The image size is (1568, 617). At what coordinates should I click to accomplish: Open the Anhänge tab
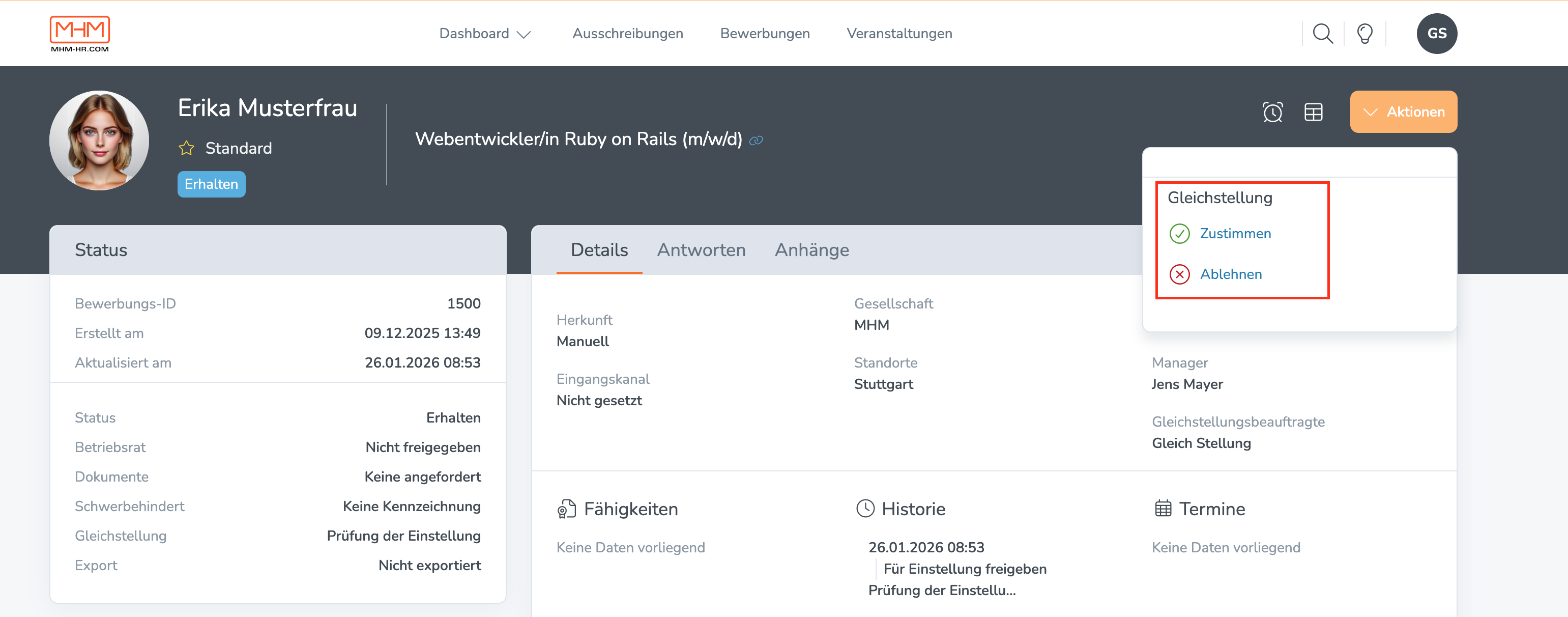[x=812, y=250]
